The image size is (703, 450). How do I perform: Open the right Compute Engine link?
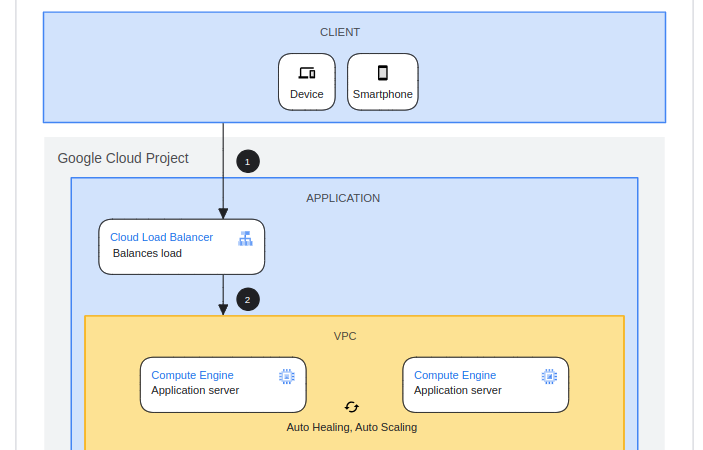coord(455,375)
